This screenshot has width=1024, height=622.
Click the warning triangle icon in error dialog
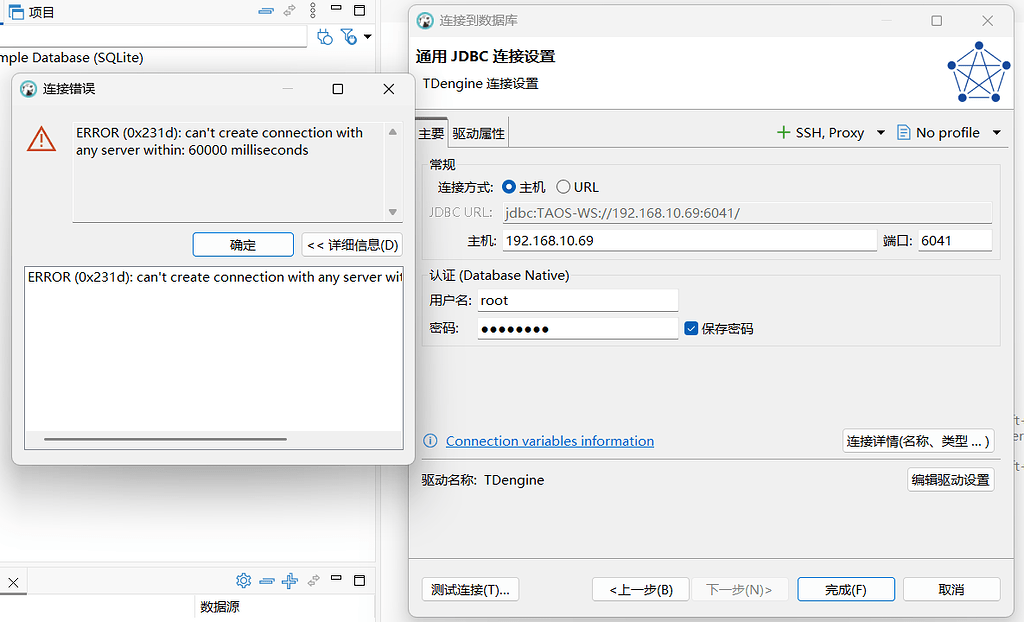coord(41,139)
